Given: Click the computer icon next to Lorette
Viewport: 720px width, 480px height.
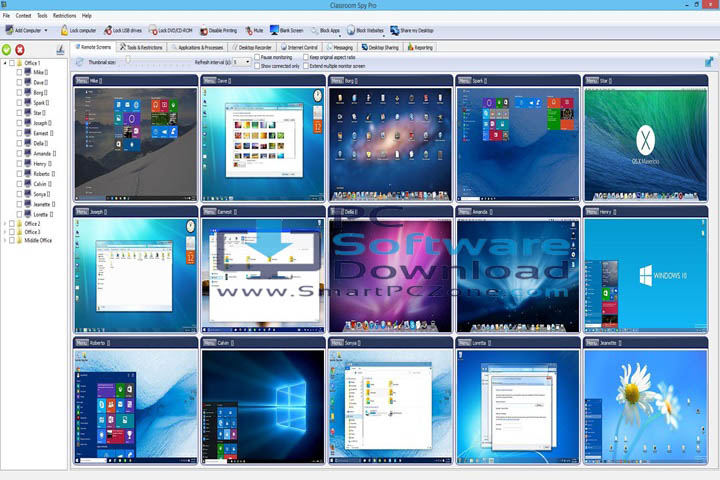Looking at the screenshot, I should (28, 214).
